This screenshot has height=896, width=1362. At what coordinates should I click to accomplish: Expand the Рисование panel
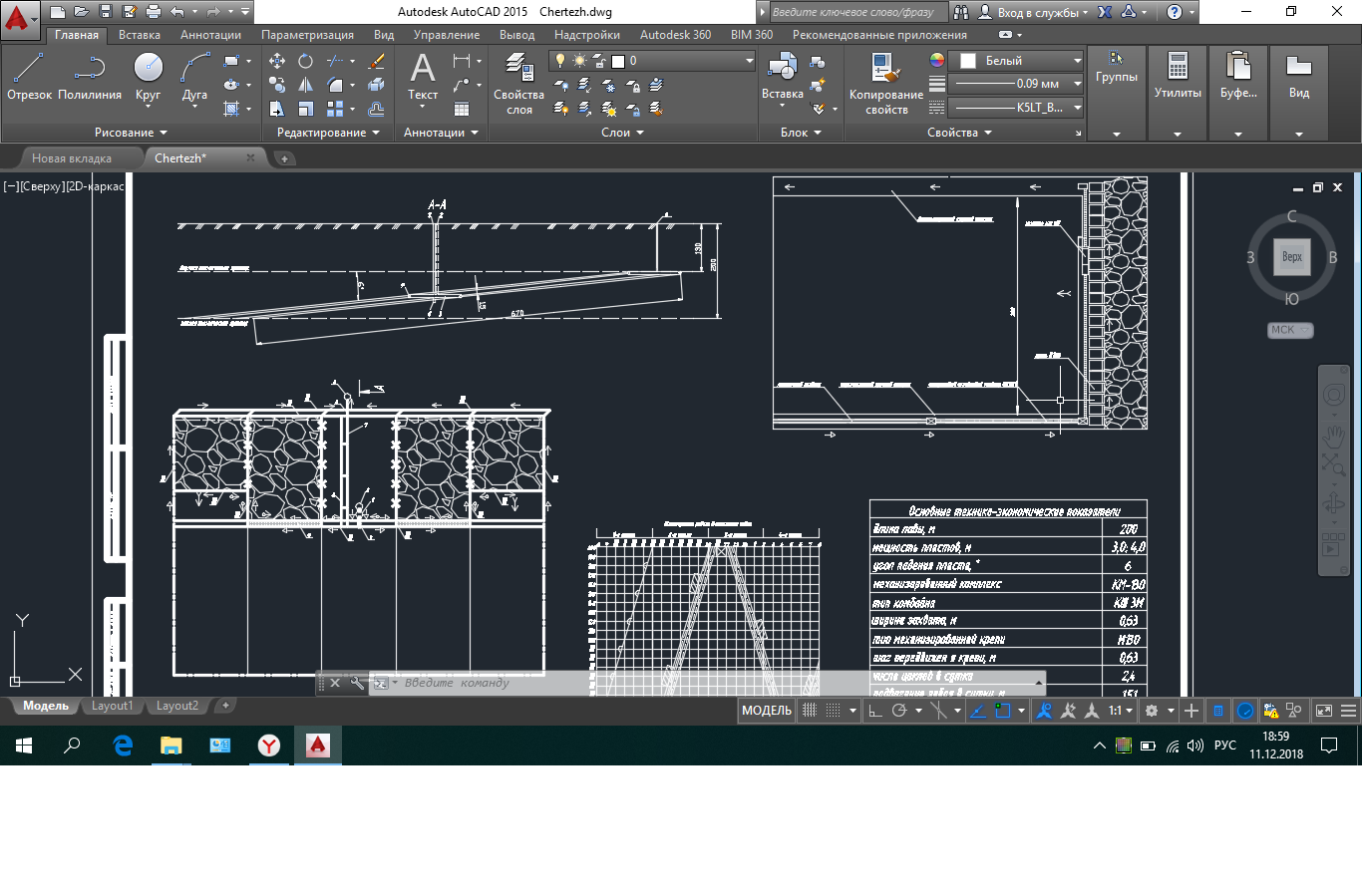[131, 133]
